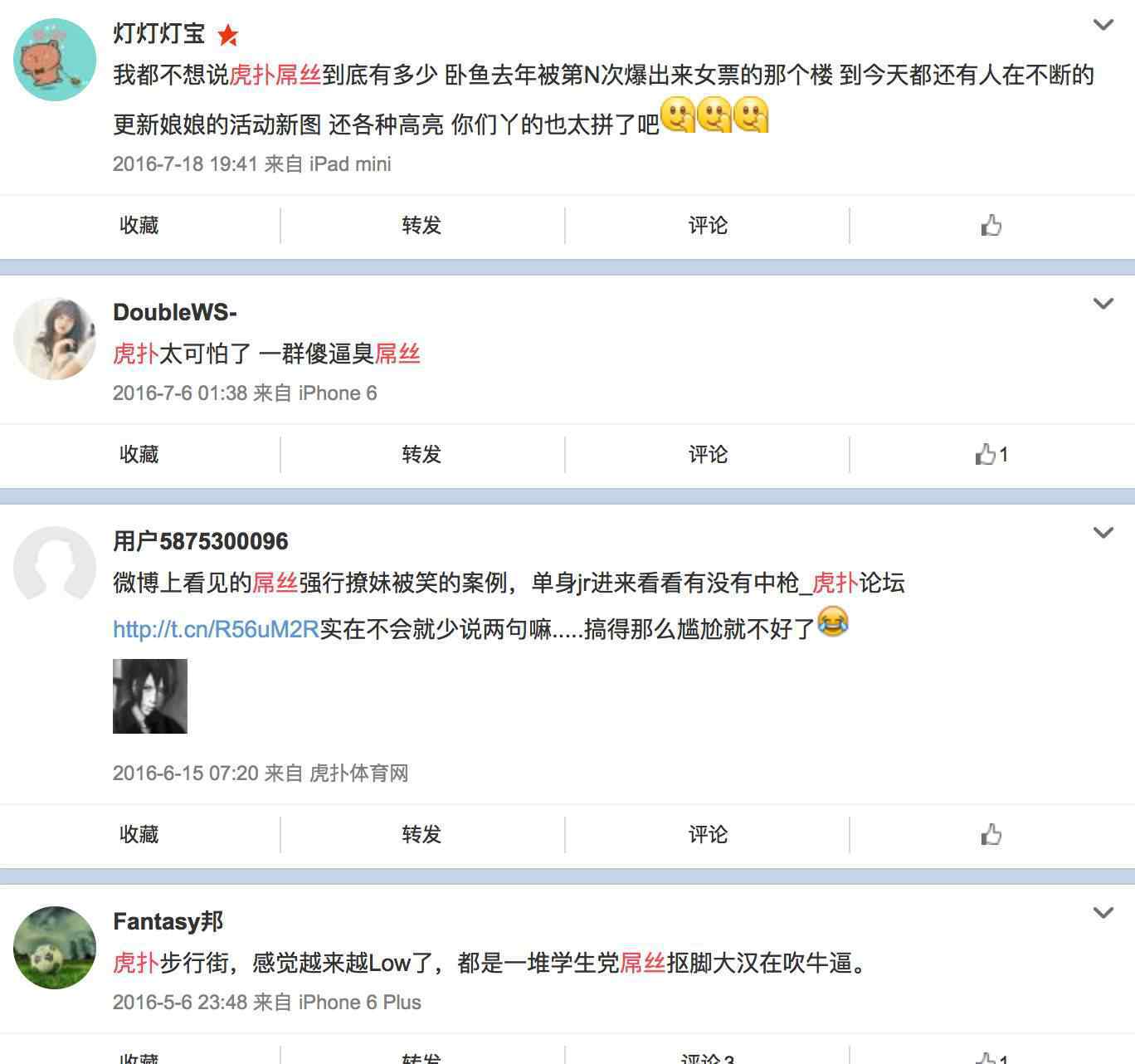1135x1064 pixels.
Task: Like the post by 用户5875300096
Action: coord(991,834)
